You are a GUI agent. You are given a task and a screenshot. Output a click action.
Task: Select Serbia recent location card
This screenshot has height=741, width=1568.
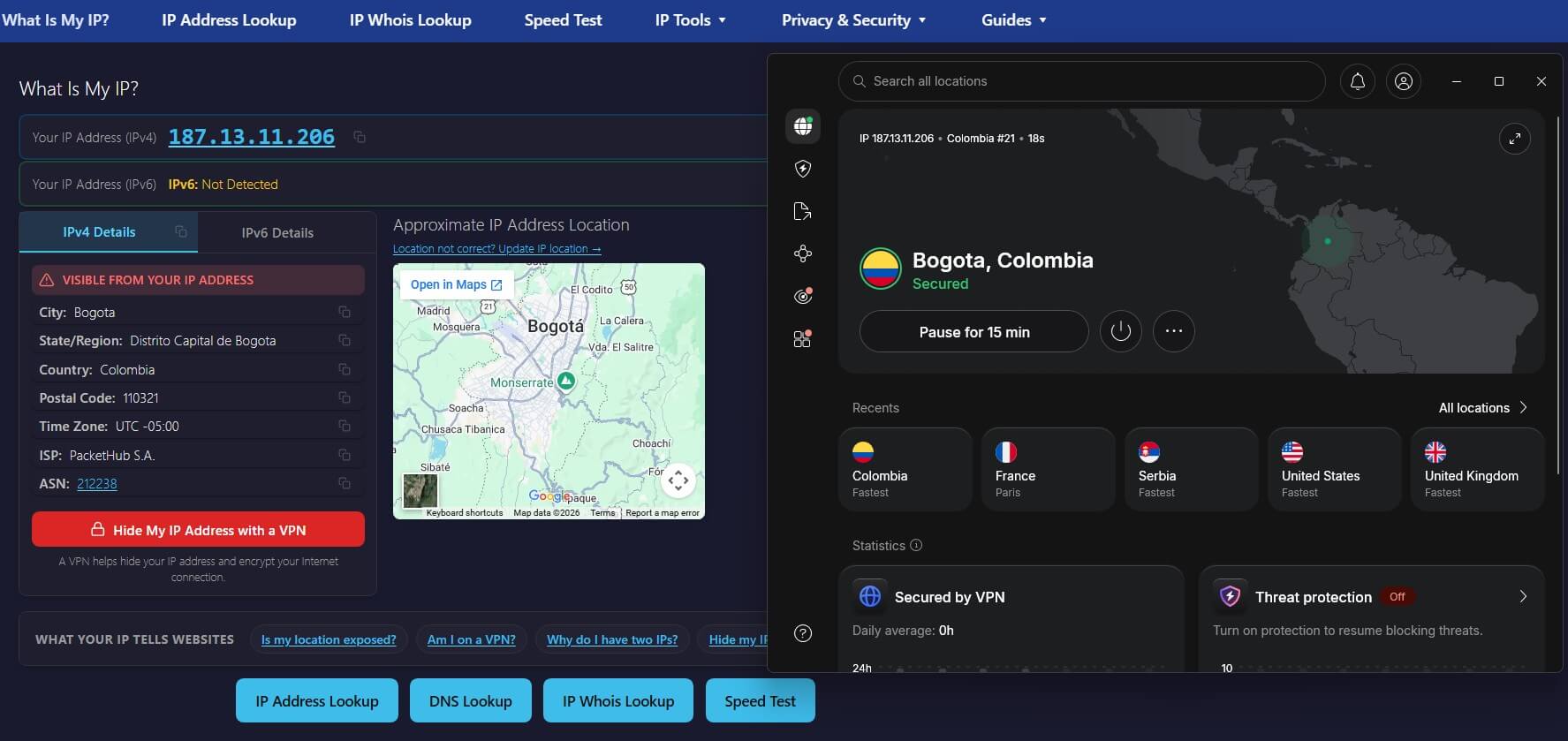click(1191, 469)
